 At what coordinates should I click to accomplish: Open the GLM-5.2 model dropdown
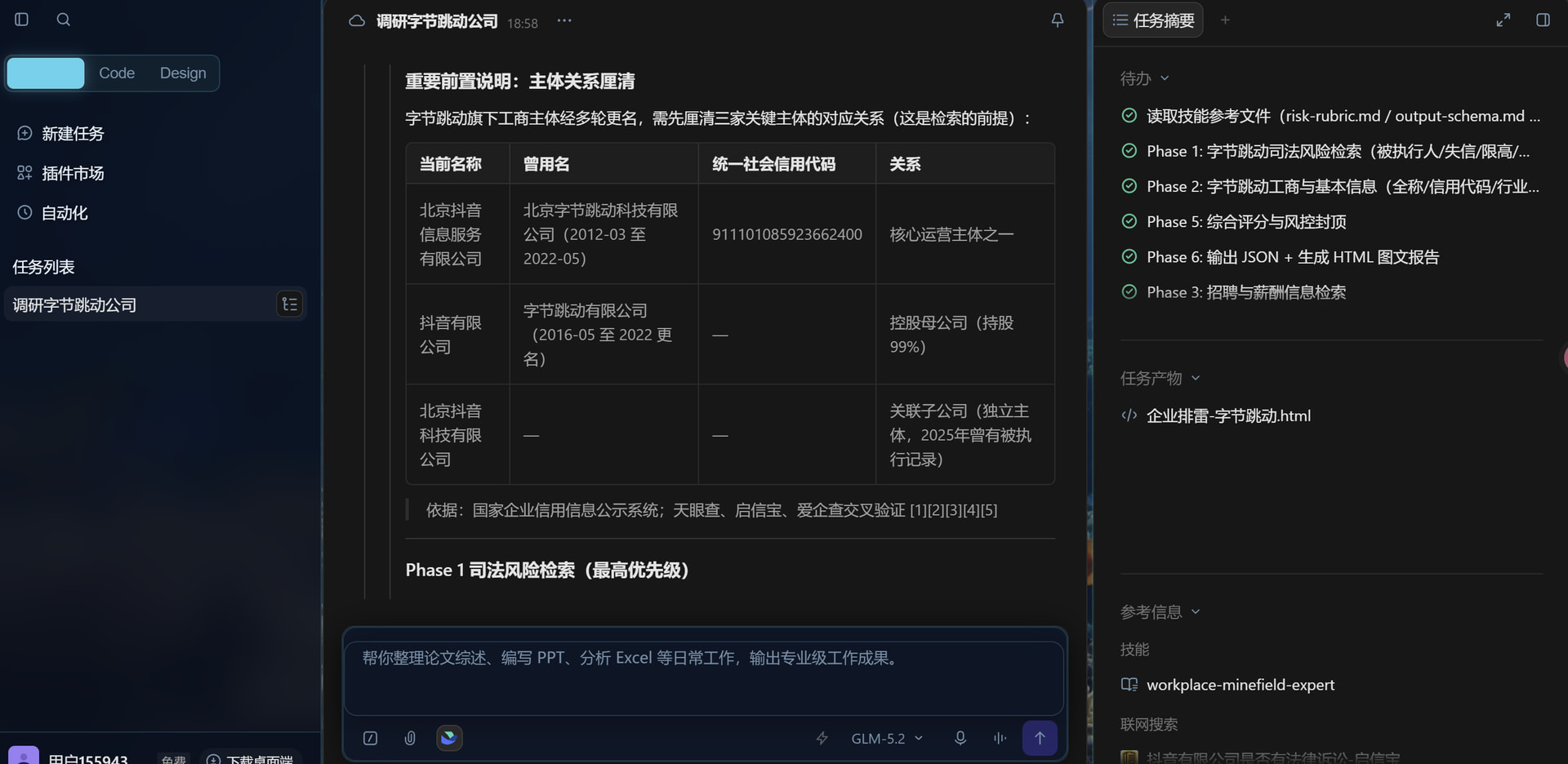tap(887, 738)
